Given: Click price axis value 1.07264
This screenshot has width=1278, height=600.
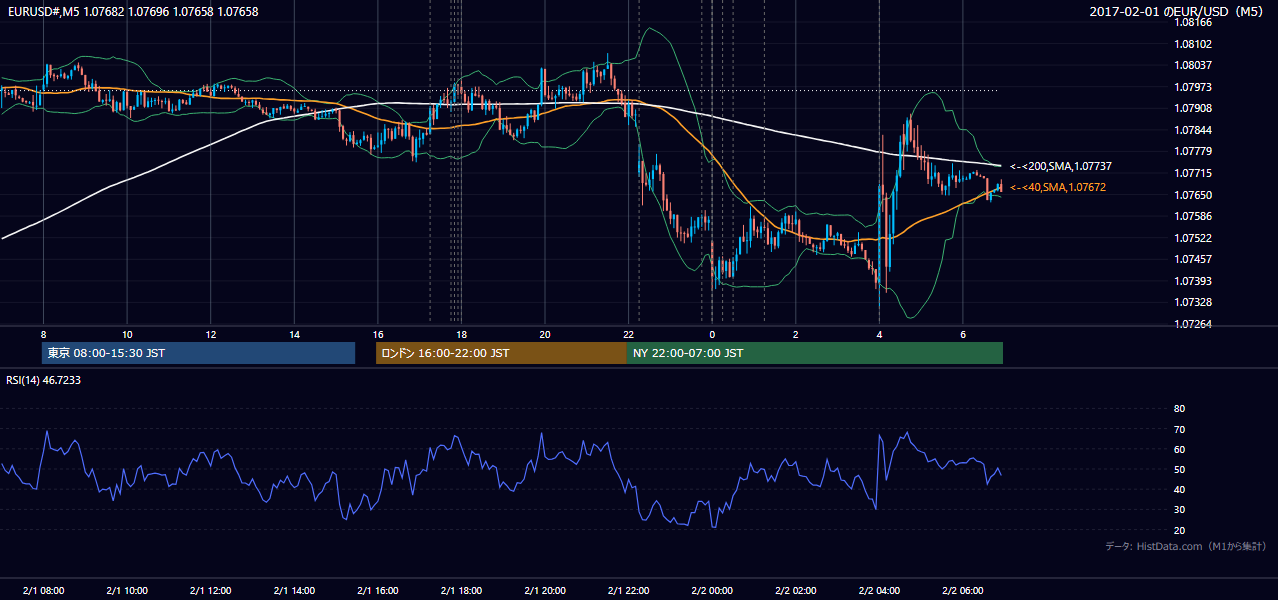Looking at the screenshot, I should pyautogui.click(x=1192, y=324).
